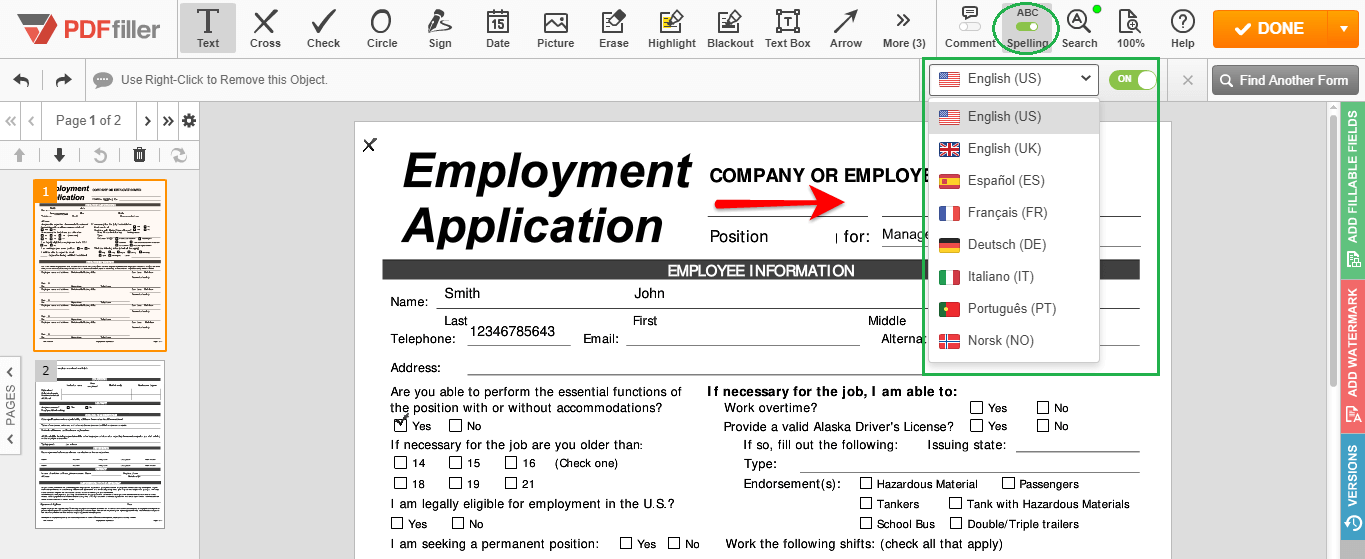1365x559 pixels.
Task: Move selected page down
Action: click(59, 155)
